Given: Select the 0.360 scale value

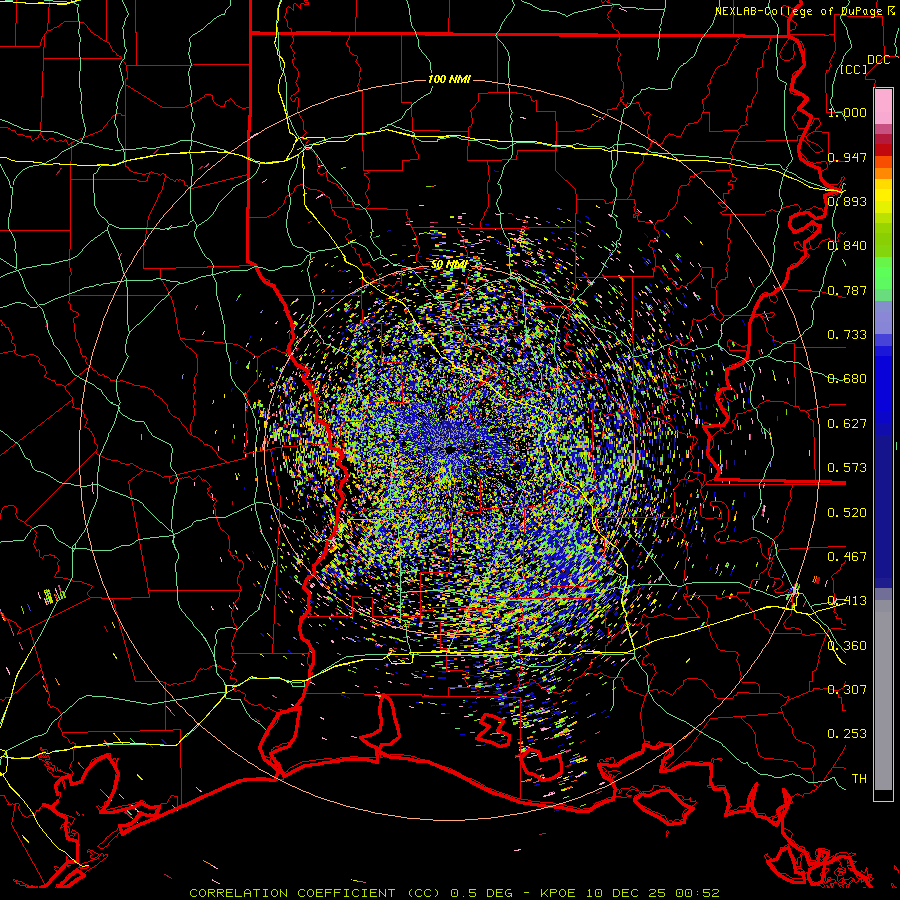Looking at the screenshot, I should coord(847,646).
